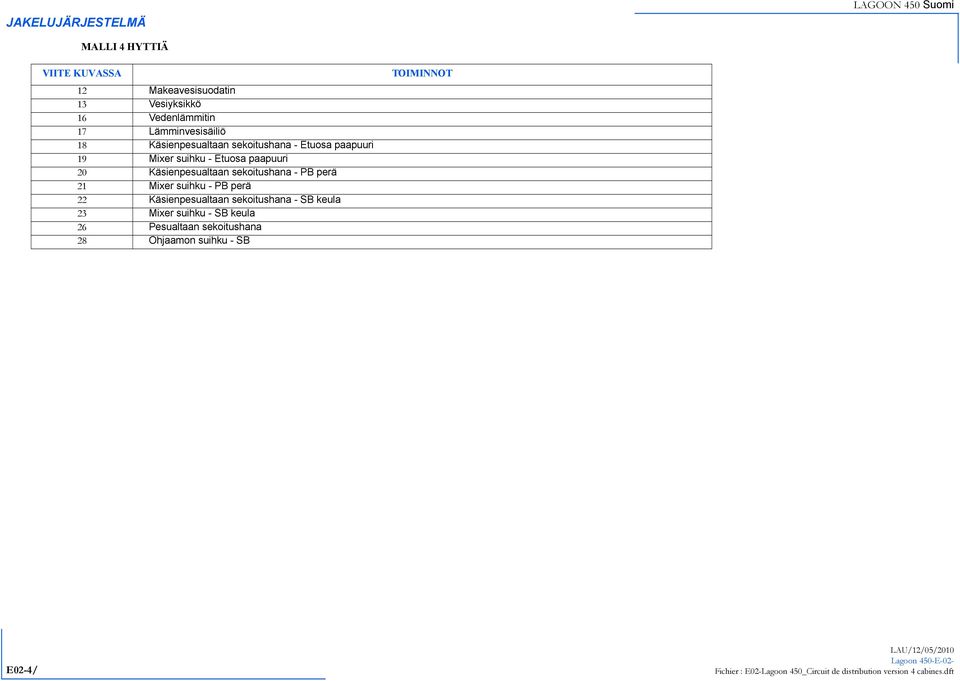Click the E02-4/ page number
Viewport: 960px width, 681px height.
21,670
